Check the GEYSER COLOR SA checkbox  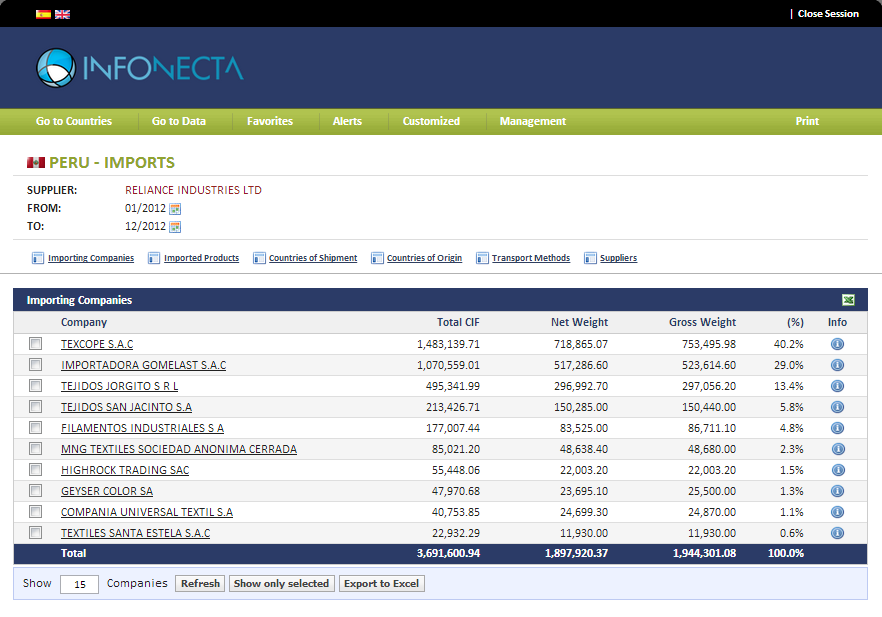[35, 490]
